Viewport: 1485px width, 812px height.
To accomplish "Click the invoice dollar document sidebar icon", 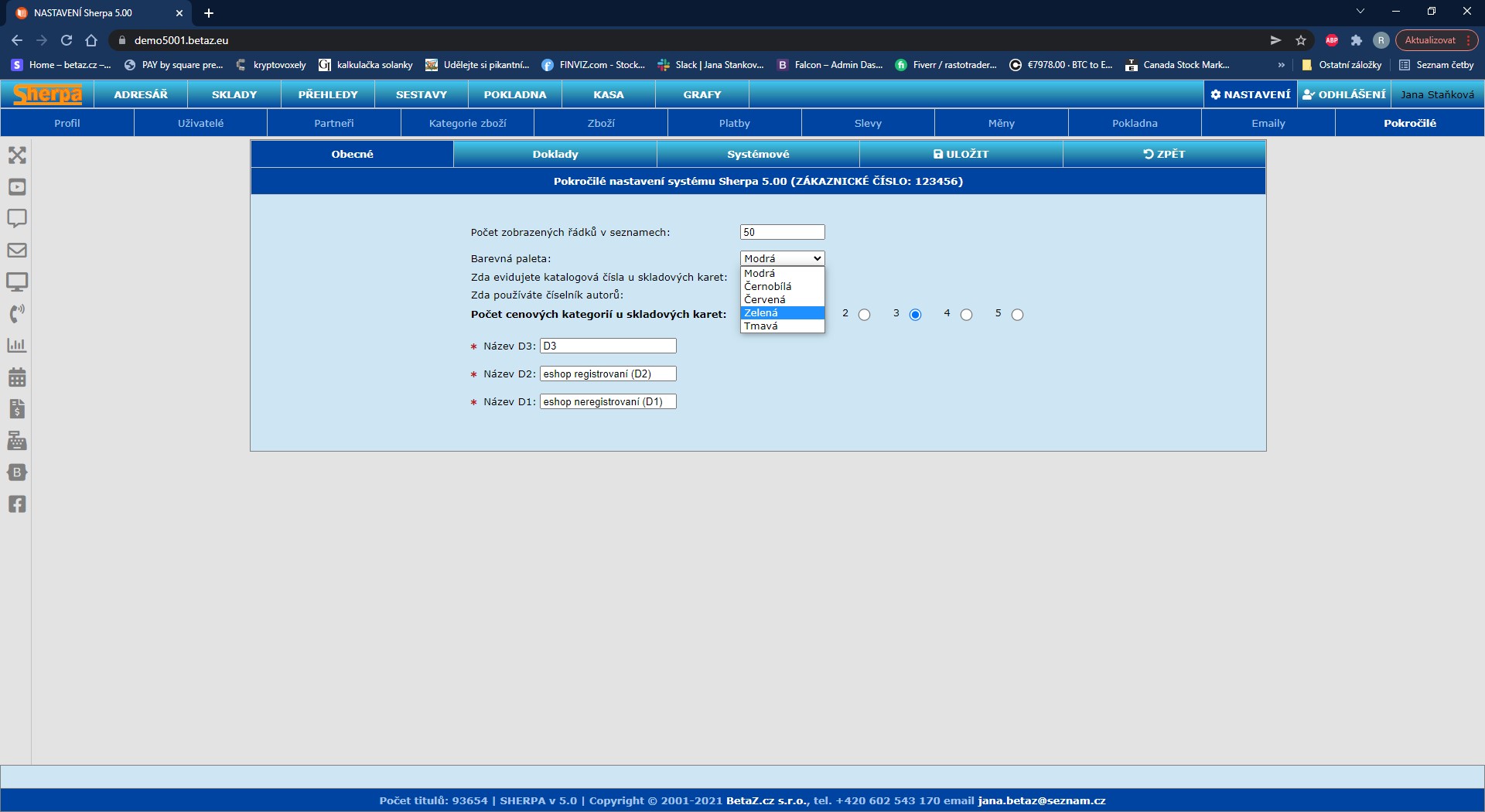I will pyautogui.click(x=17, y=409).
